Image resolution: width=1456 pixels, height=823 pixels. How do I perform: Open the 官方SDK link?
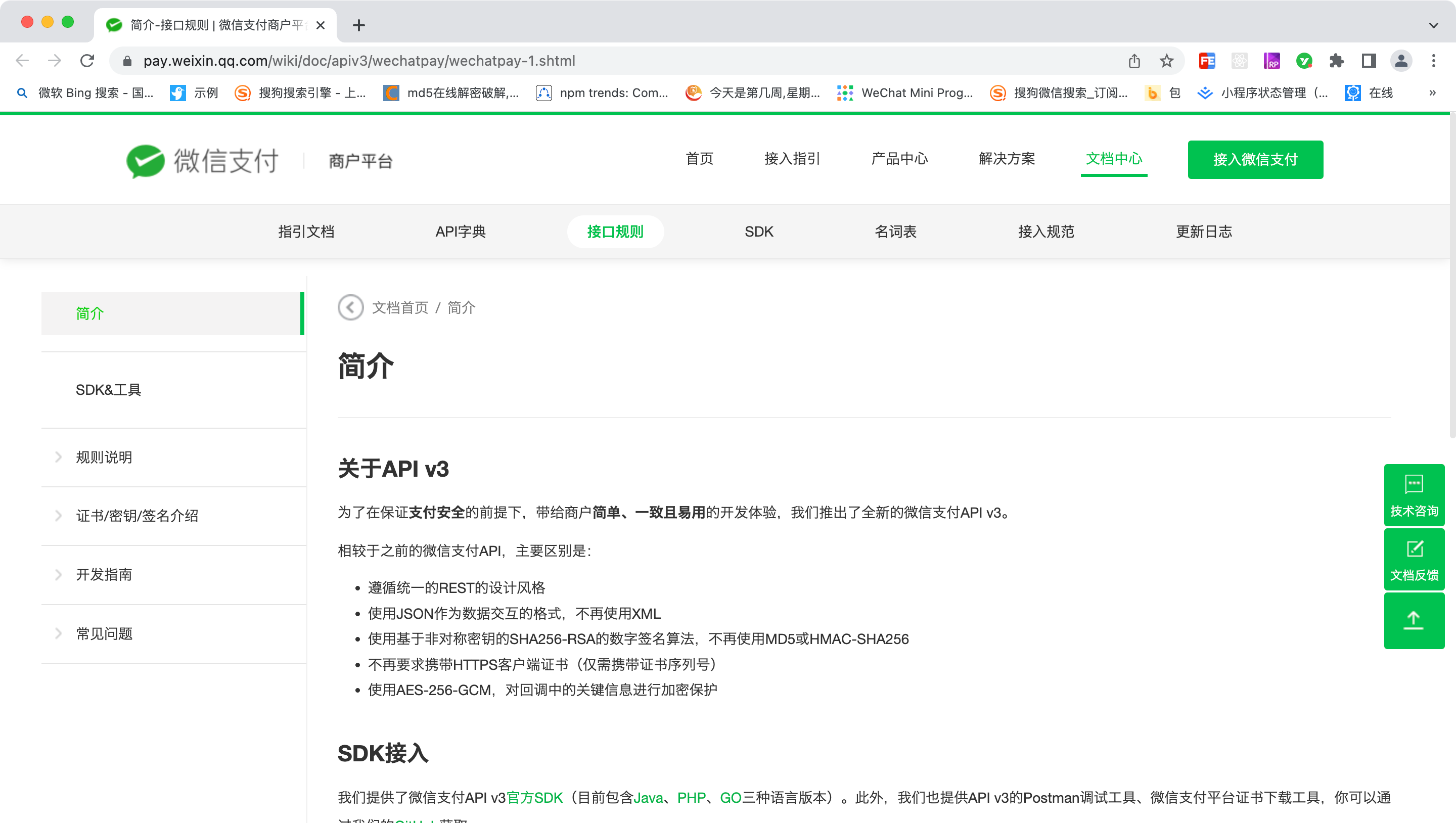(535, 798)
